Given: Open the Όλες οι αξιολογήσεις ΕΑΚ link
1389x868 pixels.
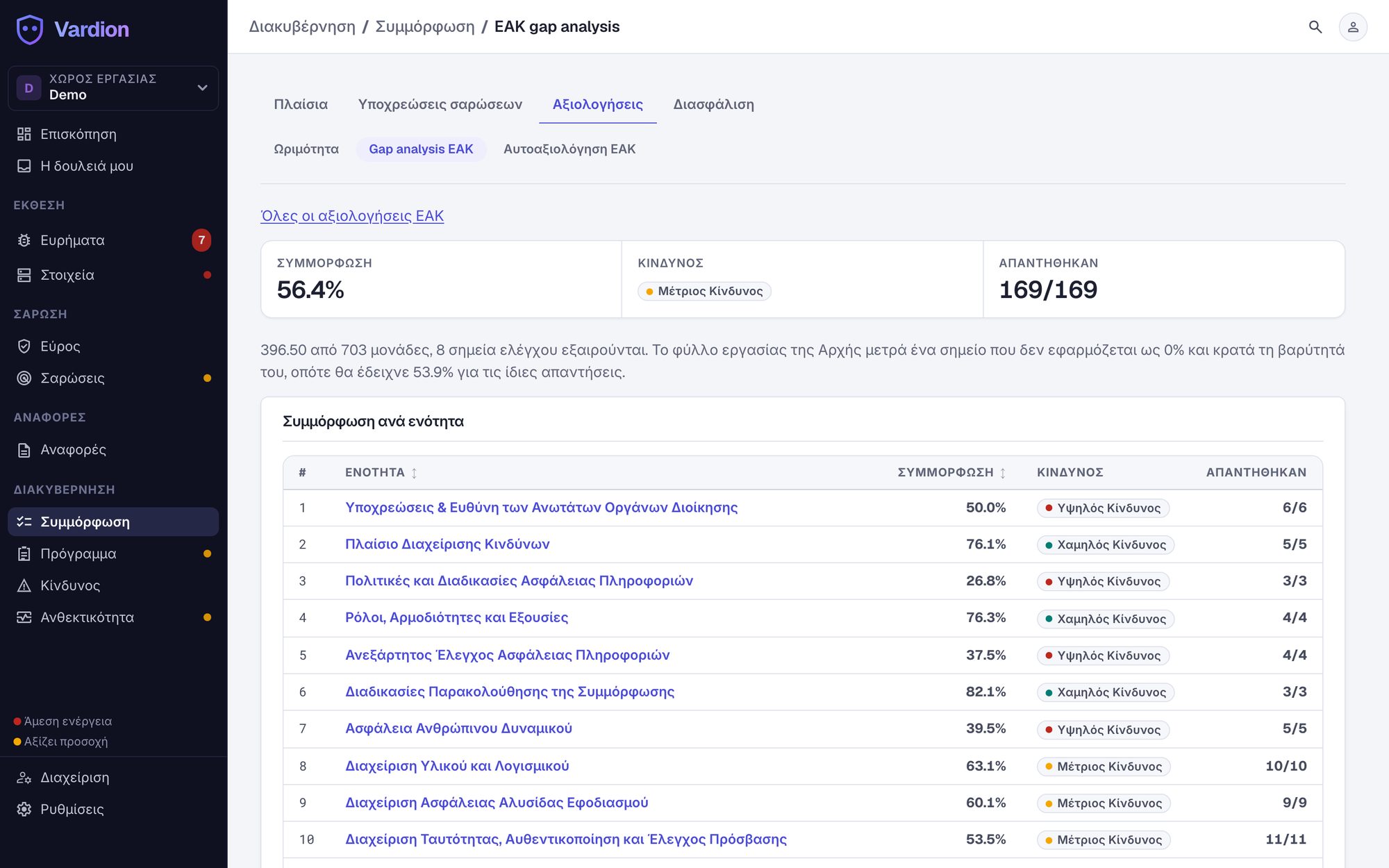Looking at the screenshot, I should tap(352, 216).
